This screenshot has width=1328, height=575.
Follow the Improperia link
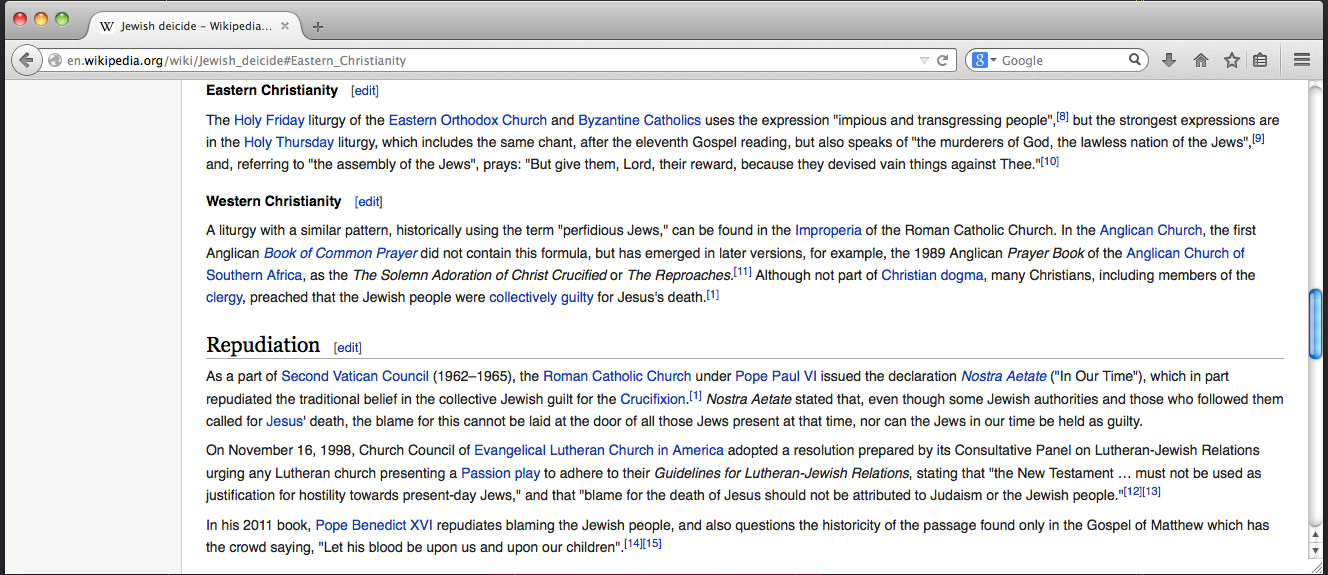828,230
